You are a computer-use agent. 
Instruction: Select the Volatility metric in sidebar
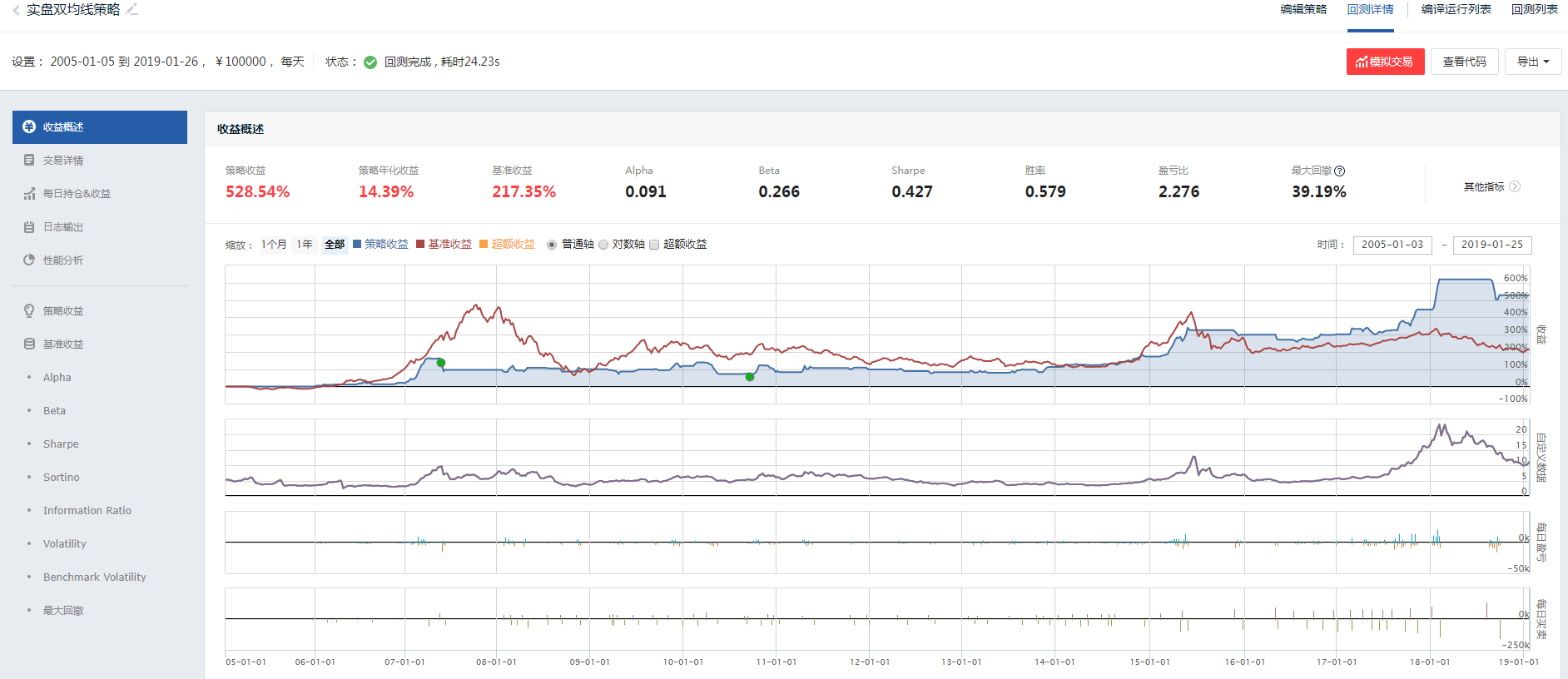tap(65, 543)
